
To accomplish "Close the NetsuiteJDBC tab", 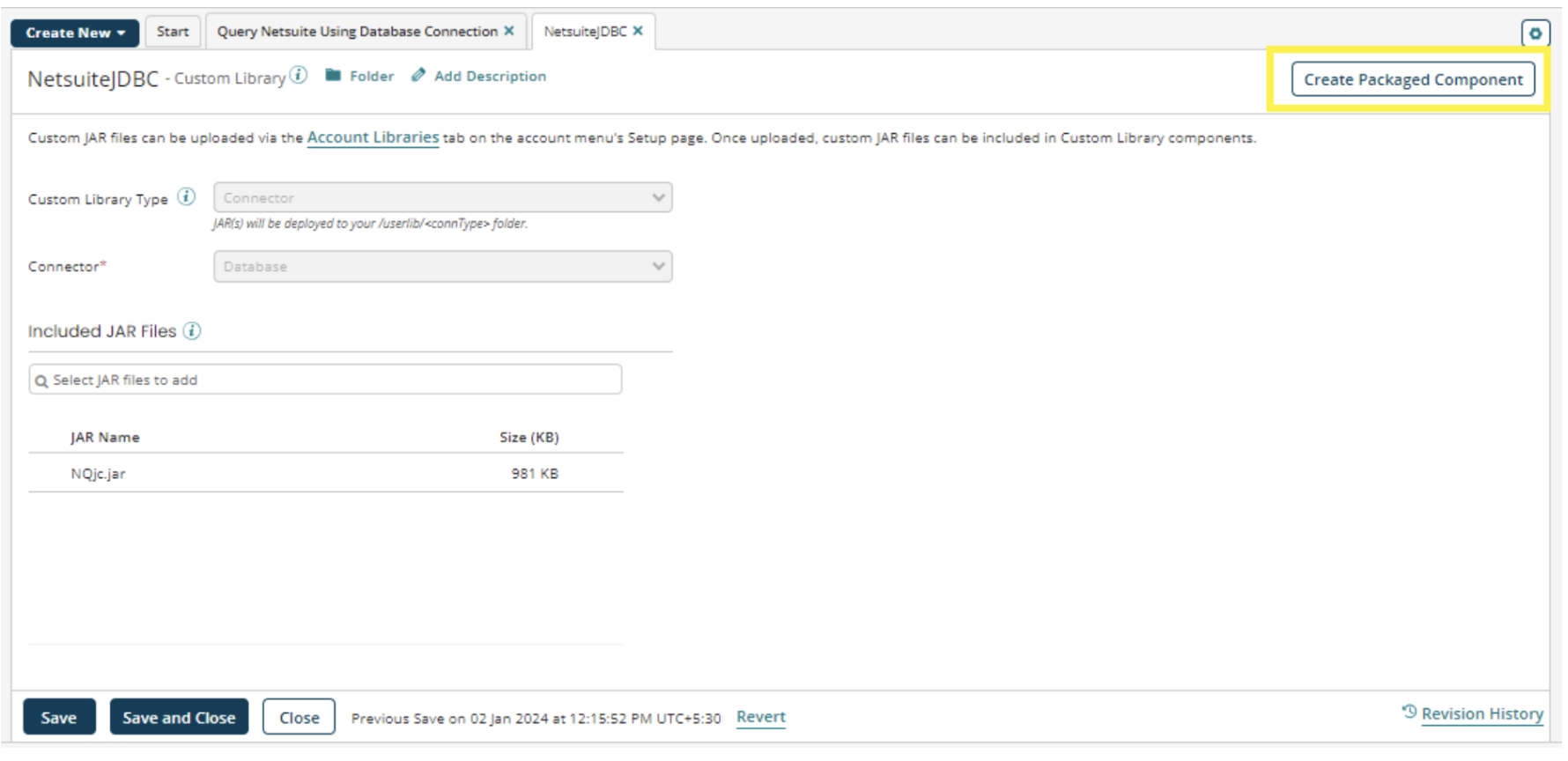I will [x=638, y=31].
